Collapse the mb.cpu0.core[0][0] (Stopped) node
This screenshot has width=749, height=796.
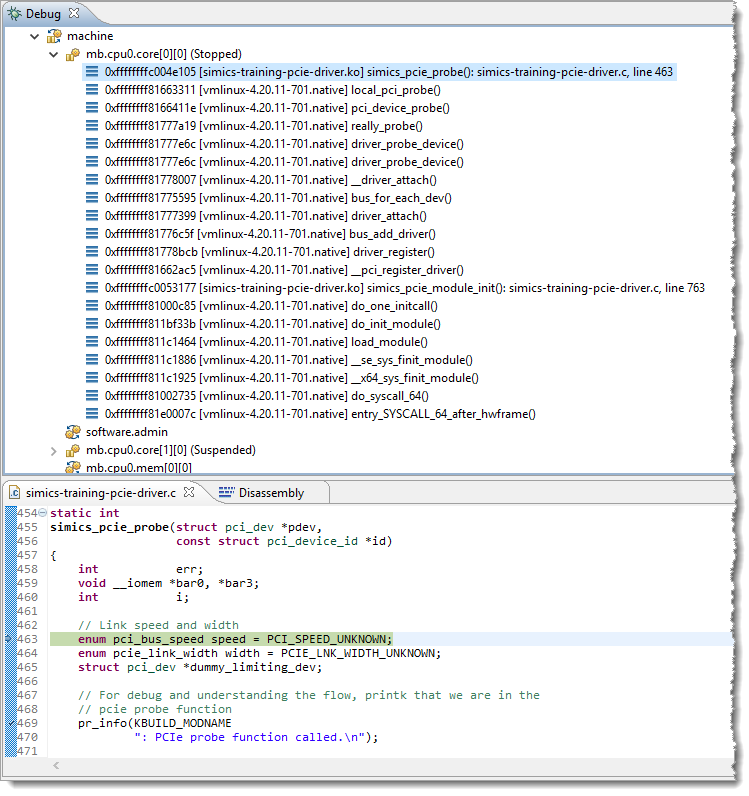point(53,54)
